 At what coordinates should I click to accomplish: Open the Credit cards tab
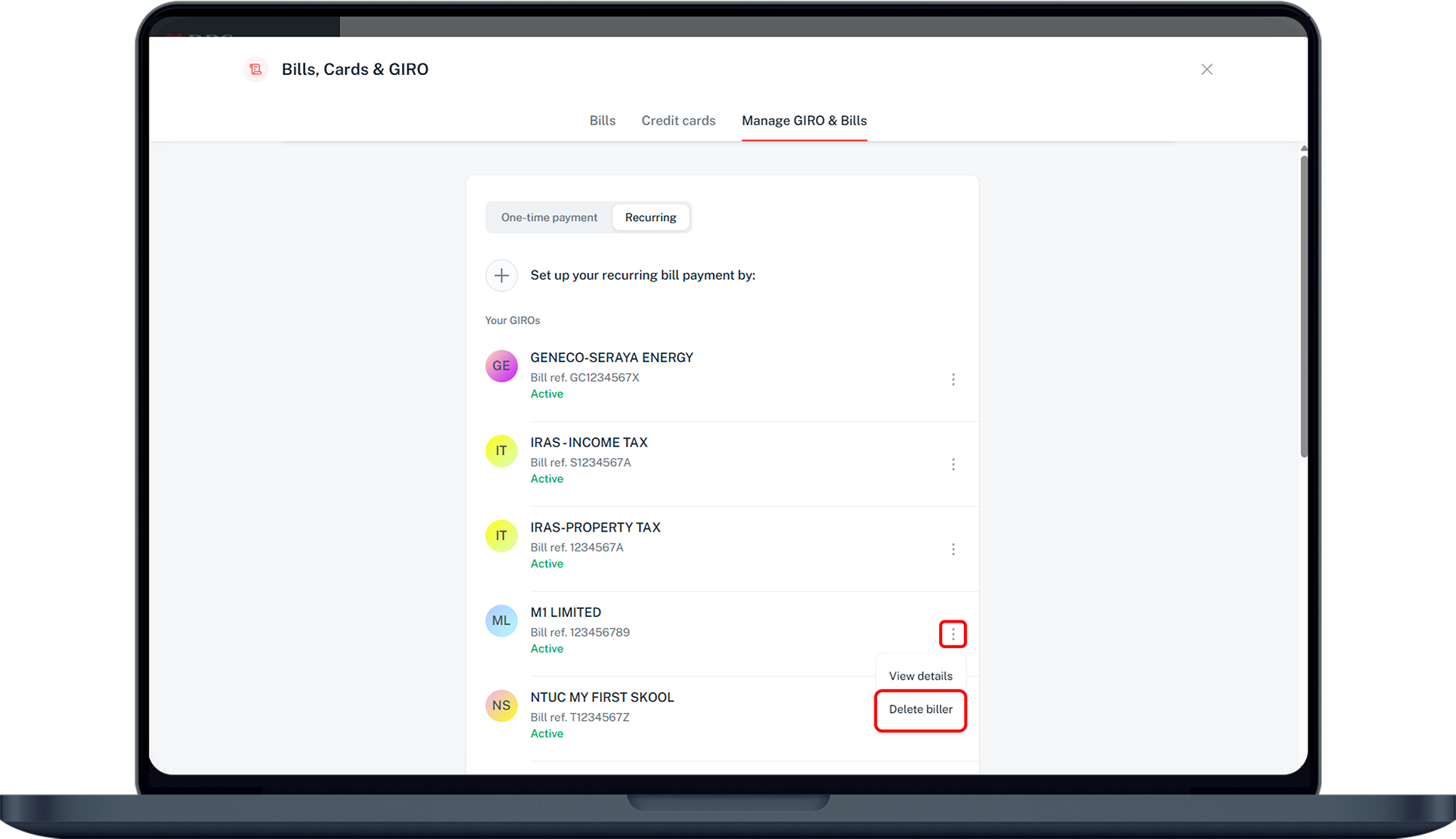tap(678, 121)
